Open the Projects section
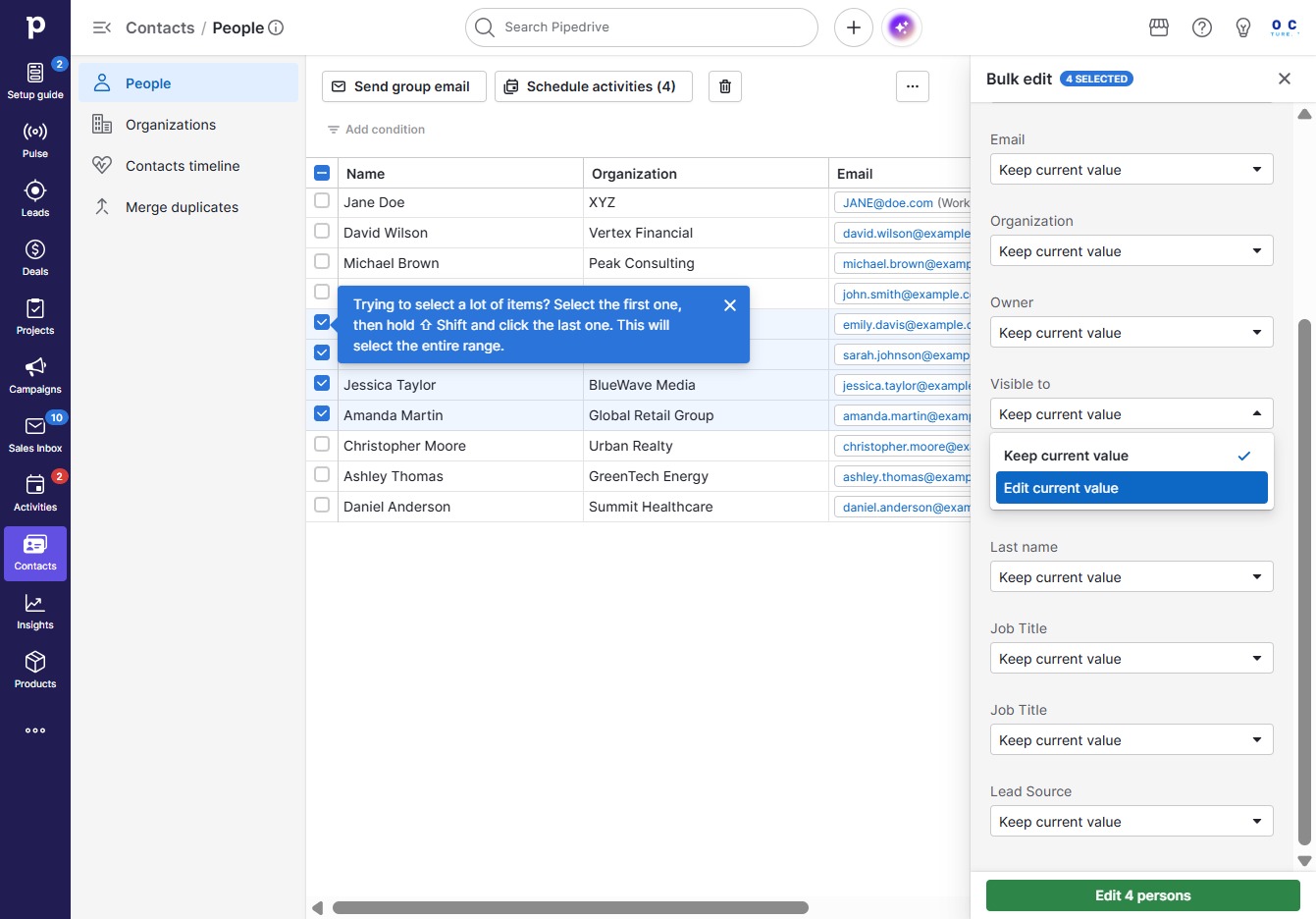This screenshot has width=1316, height=919. click(x=35, y=316)
